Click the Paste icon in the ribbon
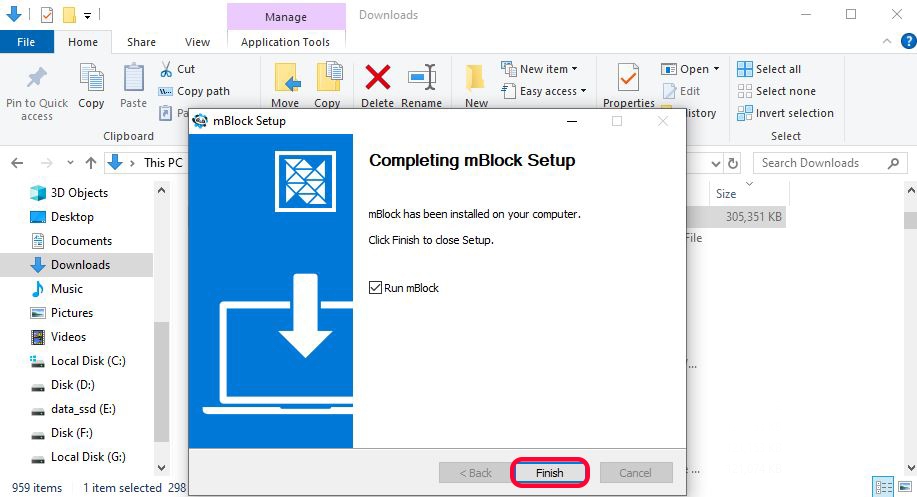The image size is (917, 497). click(133, 79)
